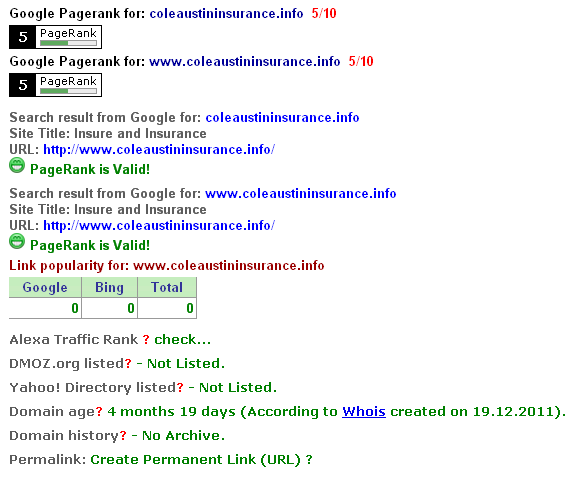Click the Alexa check... link
This screenshot has height=479, width=573.
point(182,339)
